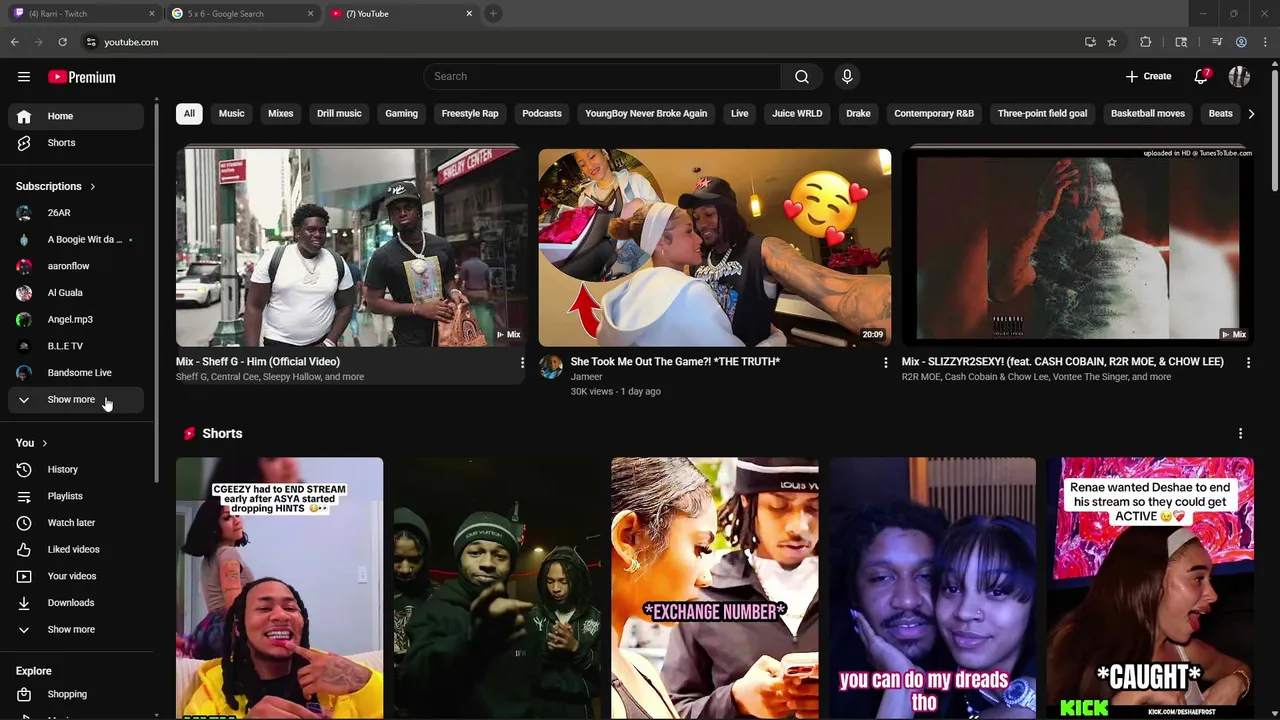Bookmark this page with star
The image size is (1280, 720).
point(1112,42)
